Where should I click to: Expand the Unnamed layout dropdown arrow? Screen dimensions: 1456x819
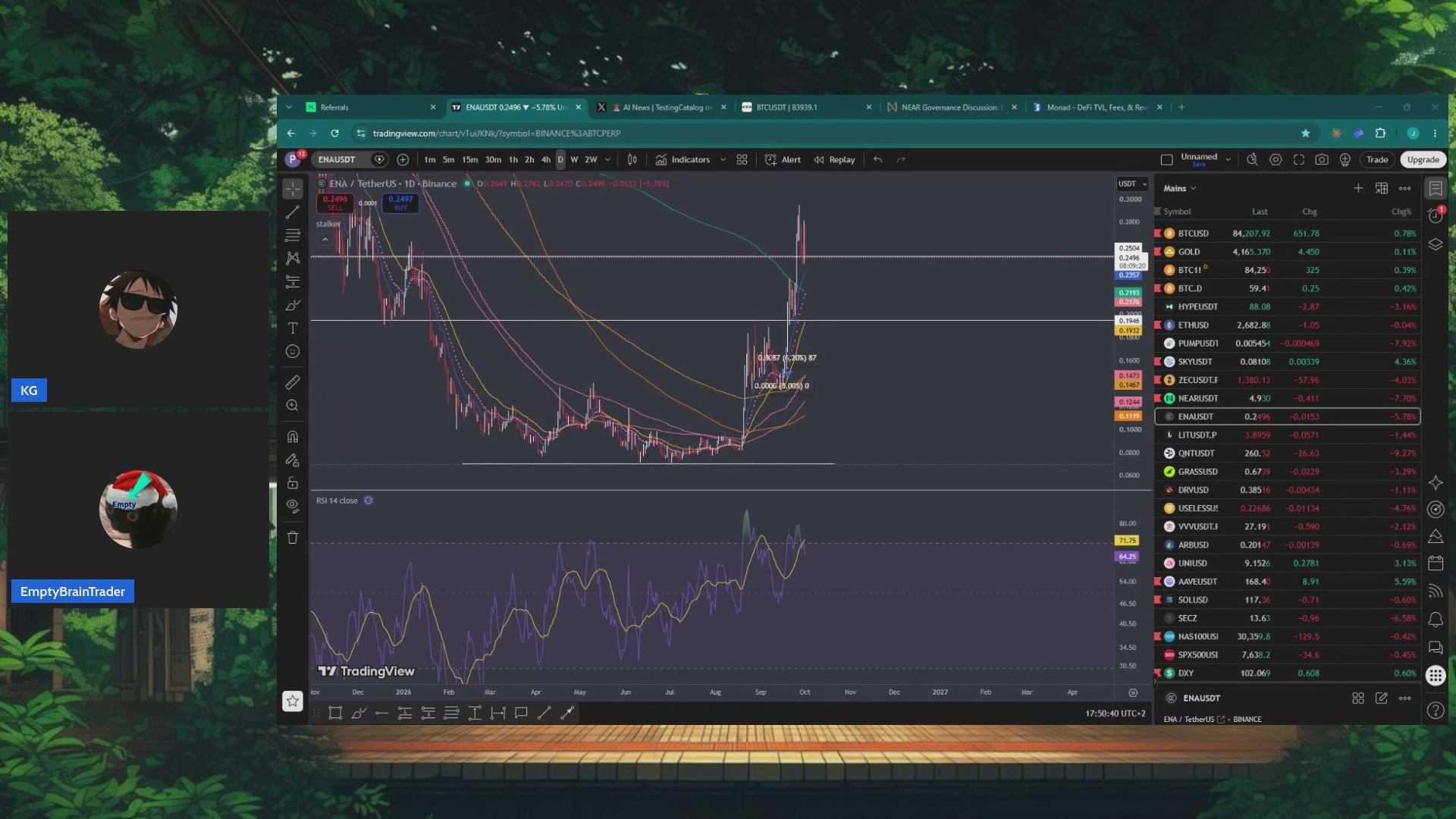pos(1228,160)
